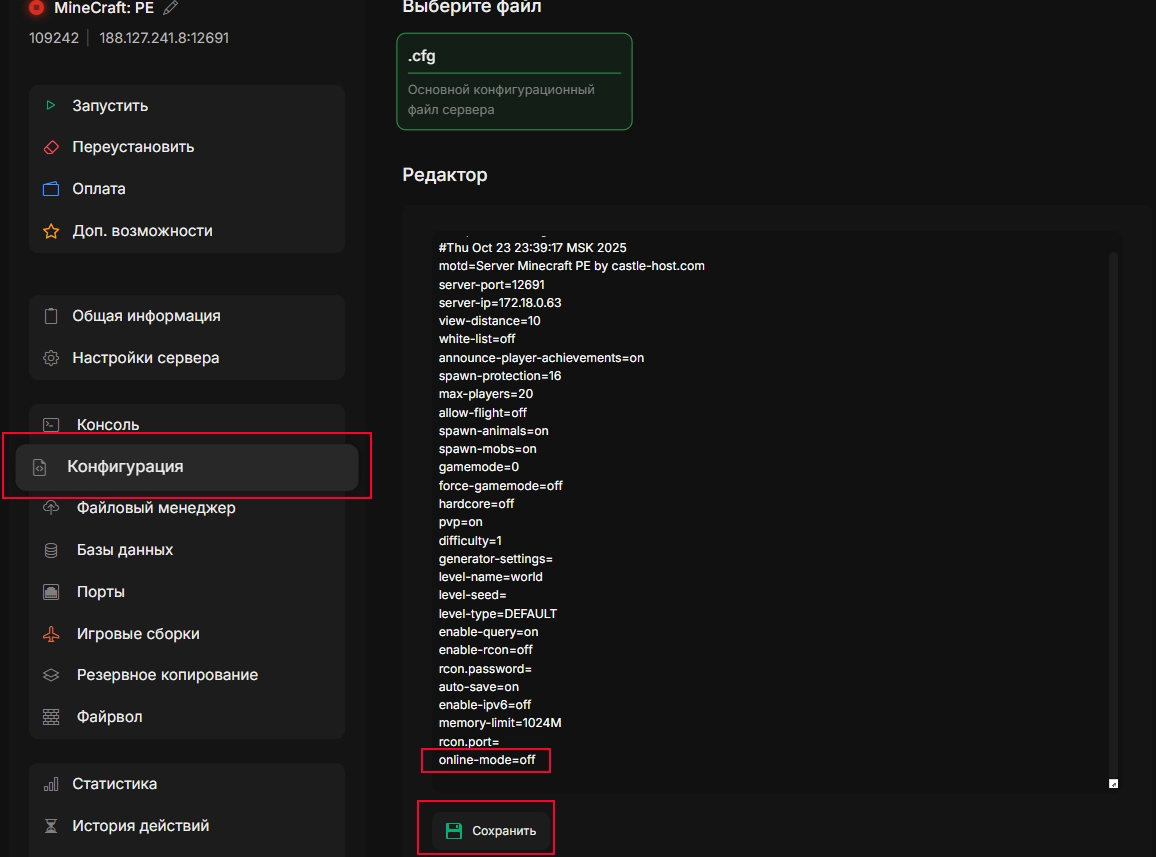Viewport: 1156px width, 857px height.
Task: Click the play icon next to Запустить
Action: coord(51,105)
